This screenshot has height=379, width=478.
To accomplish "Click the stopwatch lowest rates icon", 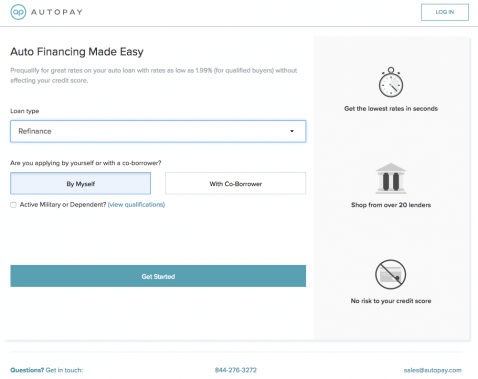I will [x=391, y=82].
